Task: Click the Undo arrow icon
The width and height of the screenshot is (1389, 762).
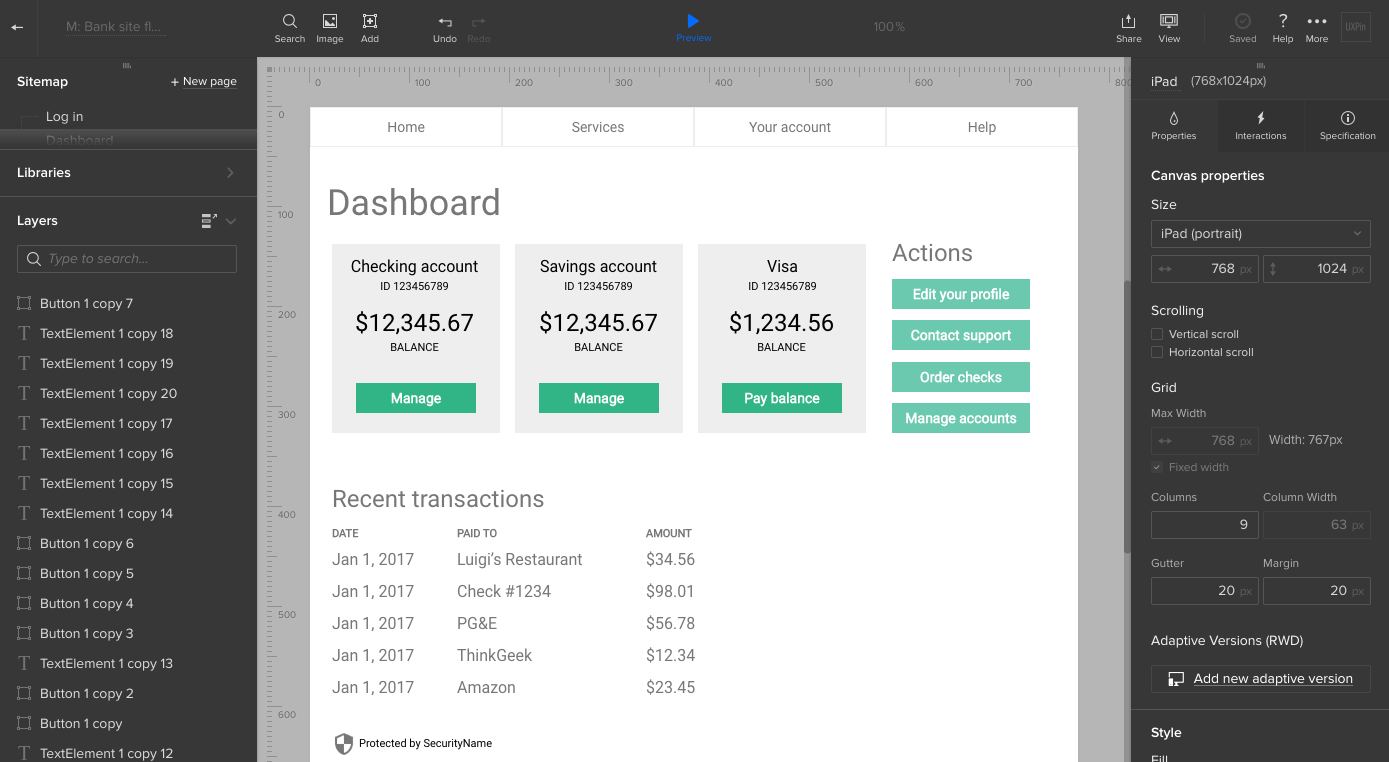Action: coord(445,22)
